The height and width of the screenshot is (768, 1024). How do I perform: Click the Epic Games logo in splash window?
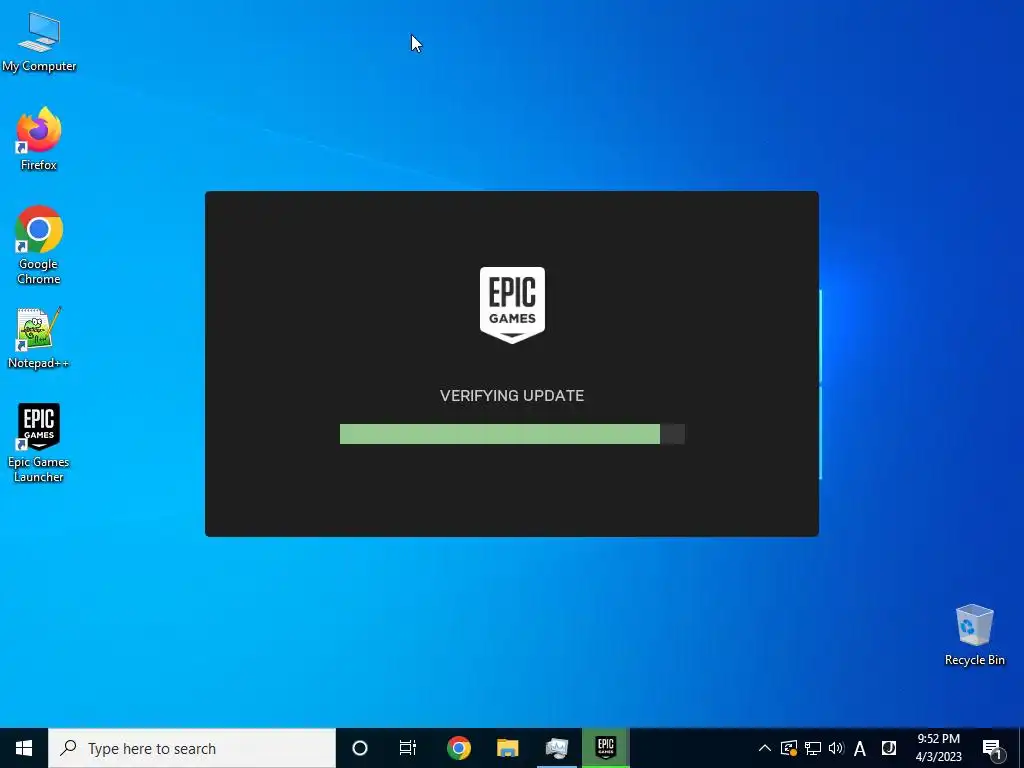[x=512, y=304]
